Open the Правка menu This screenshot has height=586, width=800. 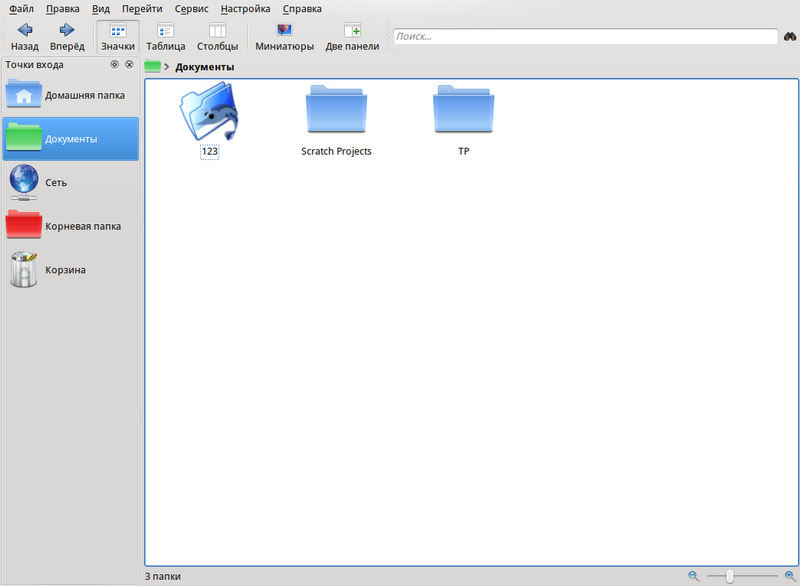62,9
